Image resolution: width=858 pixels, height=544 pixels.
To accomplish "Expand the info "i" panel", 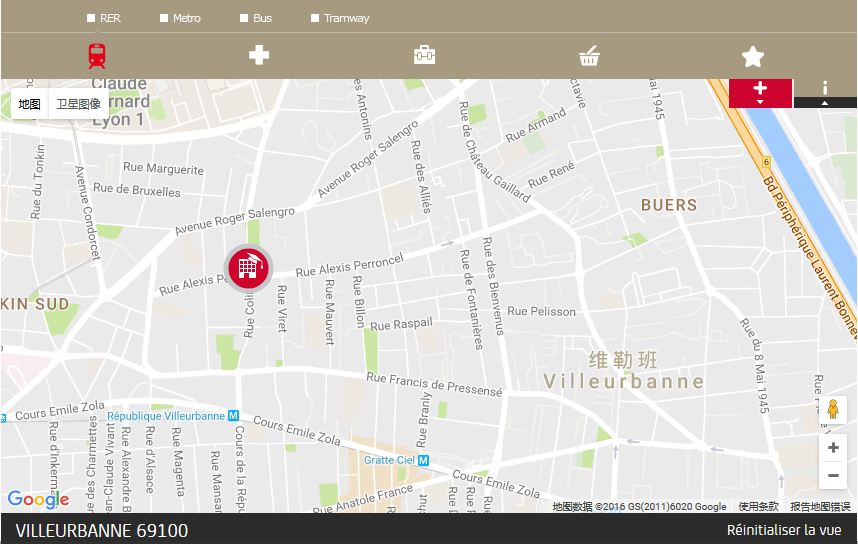I will tap(825, 92).
